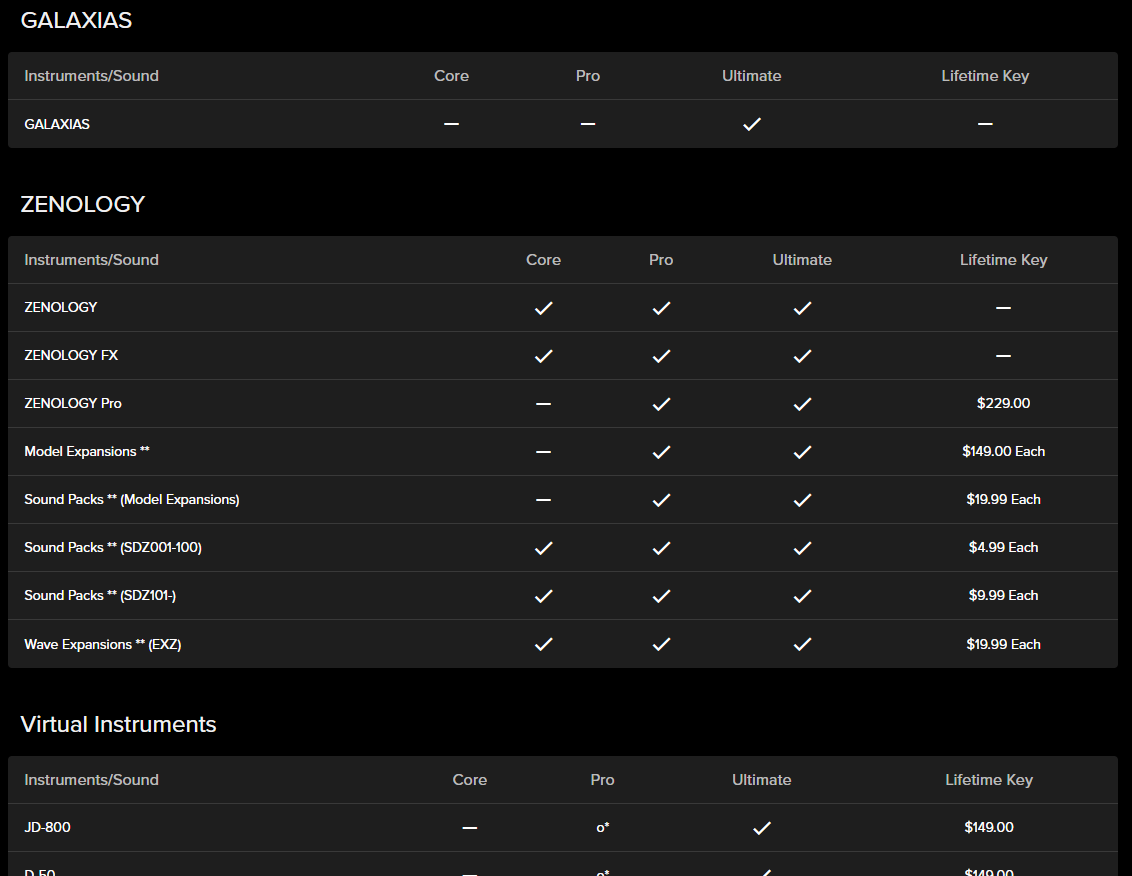Viewport: 1132px width, 876px height.
Task: Click the Pro dash in GALAXIAS row
Action: pos(588,124)
